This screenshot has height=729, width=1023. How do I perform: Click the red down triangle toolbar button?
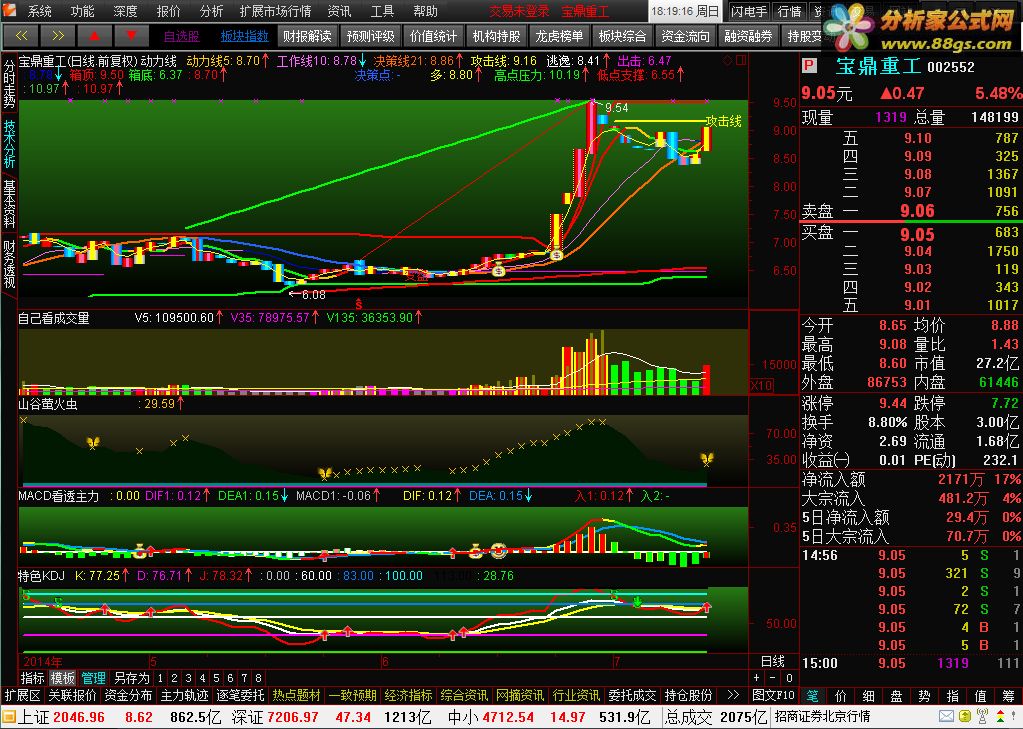(131, 35)
